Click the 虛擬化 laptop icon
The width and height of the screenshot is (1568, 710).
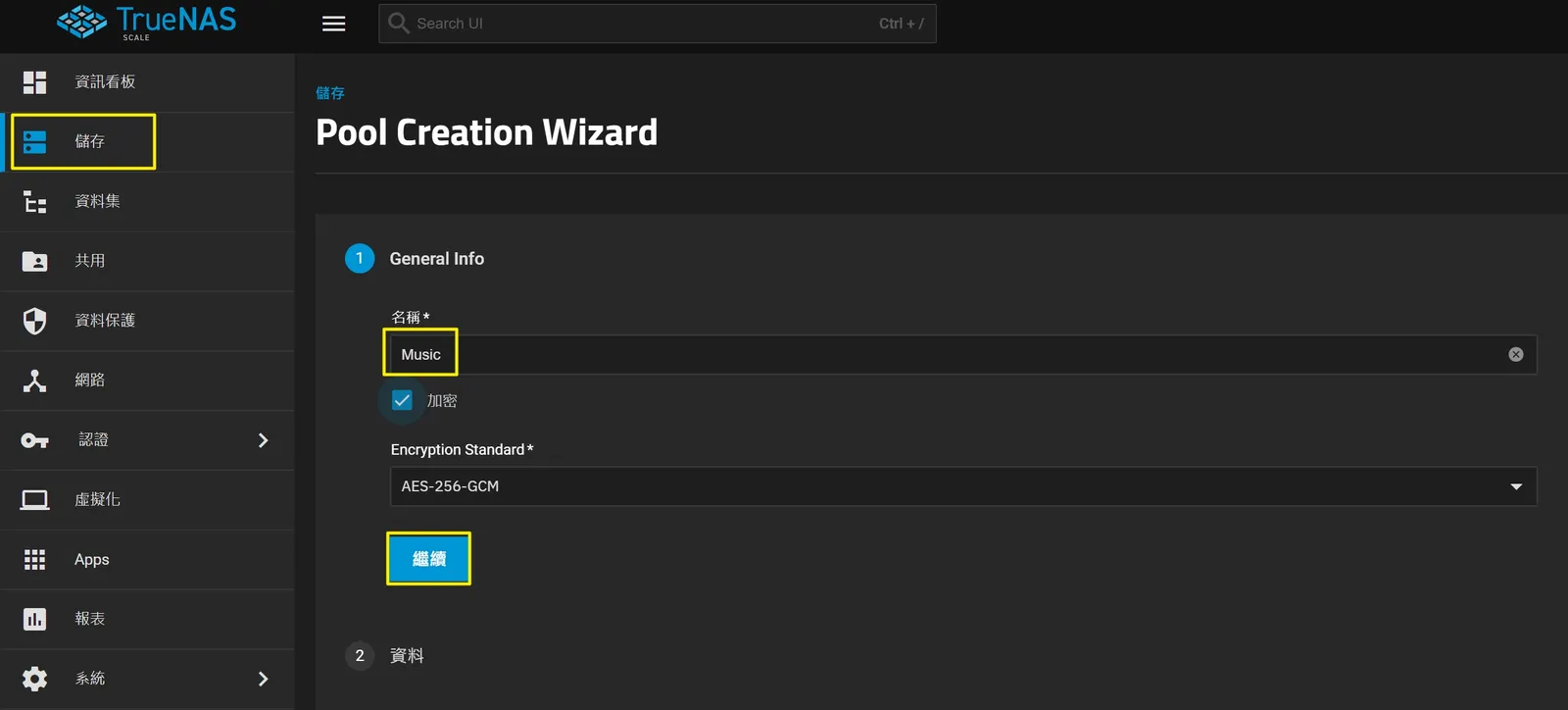pos(34,500)
